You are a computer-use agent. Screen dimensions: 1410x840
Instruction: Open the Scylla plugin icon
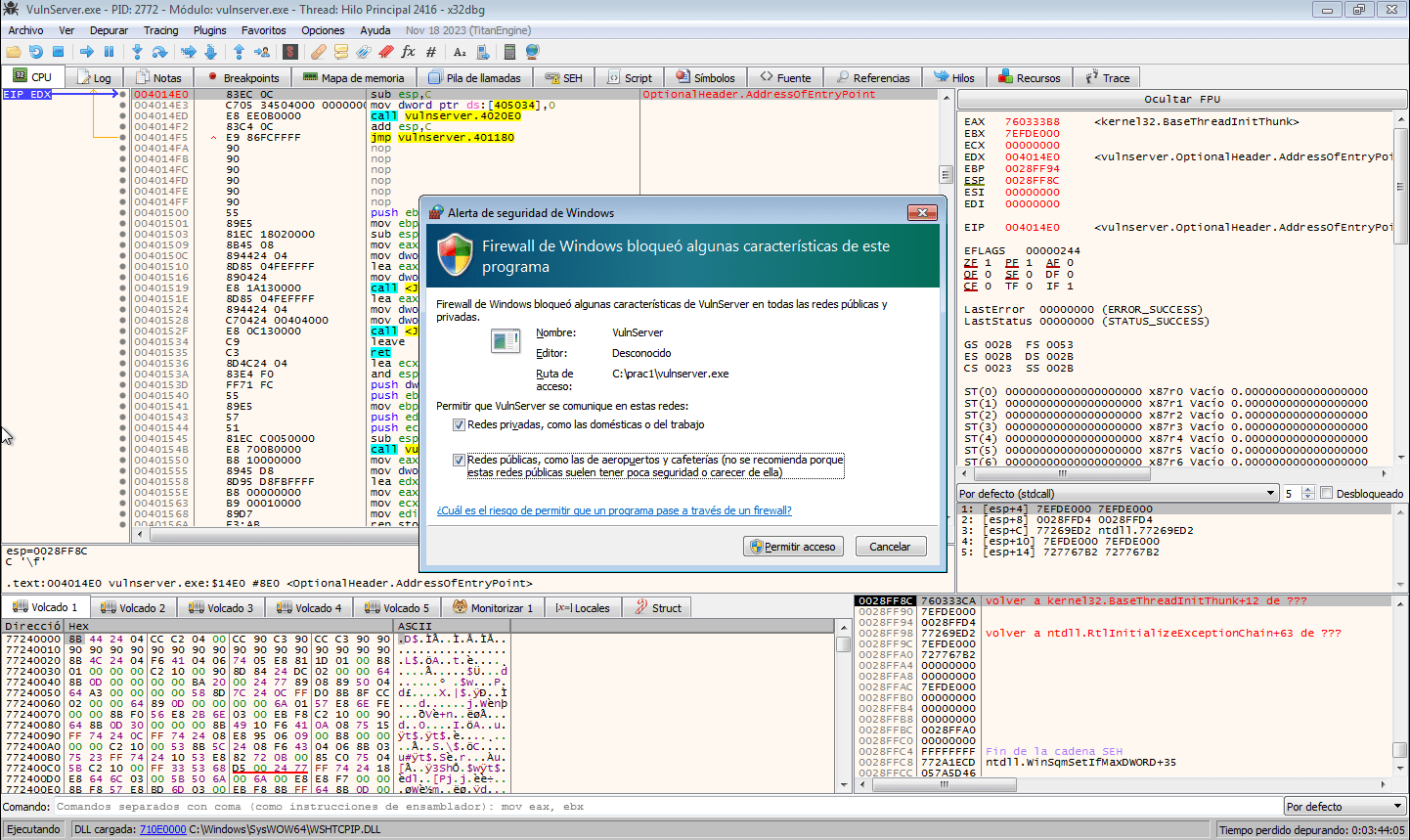click(290, 52)
